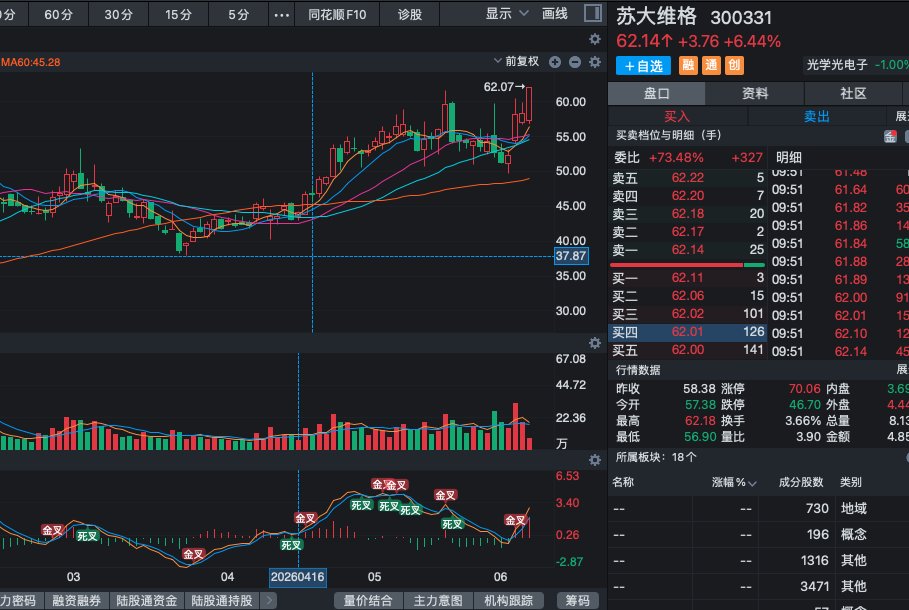909x610 pixels.
Task: Select the 卖五 62.22 order row
Action: [x=688, y=177]
